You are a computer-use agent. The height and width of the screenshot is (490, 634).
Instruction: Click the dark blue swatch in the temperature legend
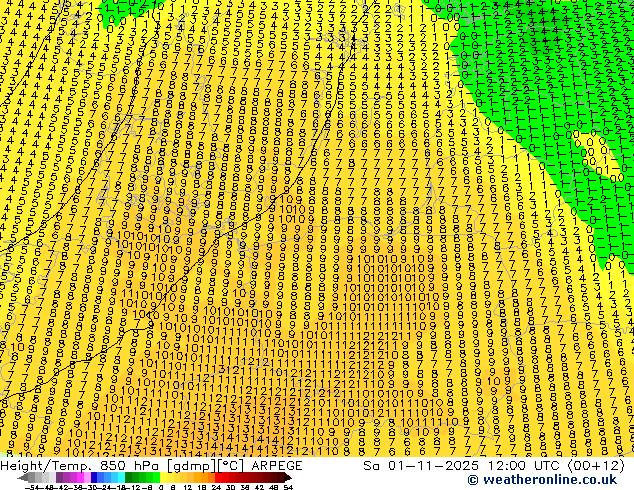click(94, 477)
